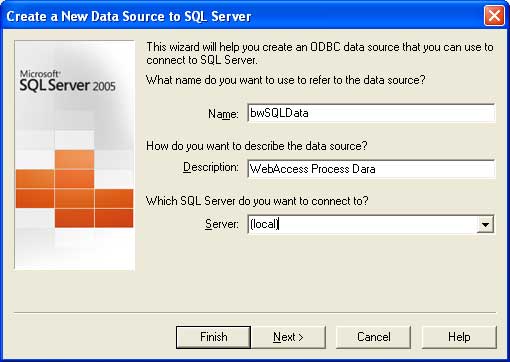Click the horizontal separator line above the buttons
The width and height of the screenshot is (510, 362).
(255, 312)
